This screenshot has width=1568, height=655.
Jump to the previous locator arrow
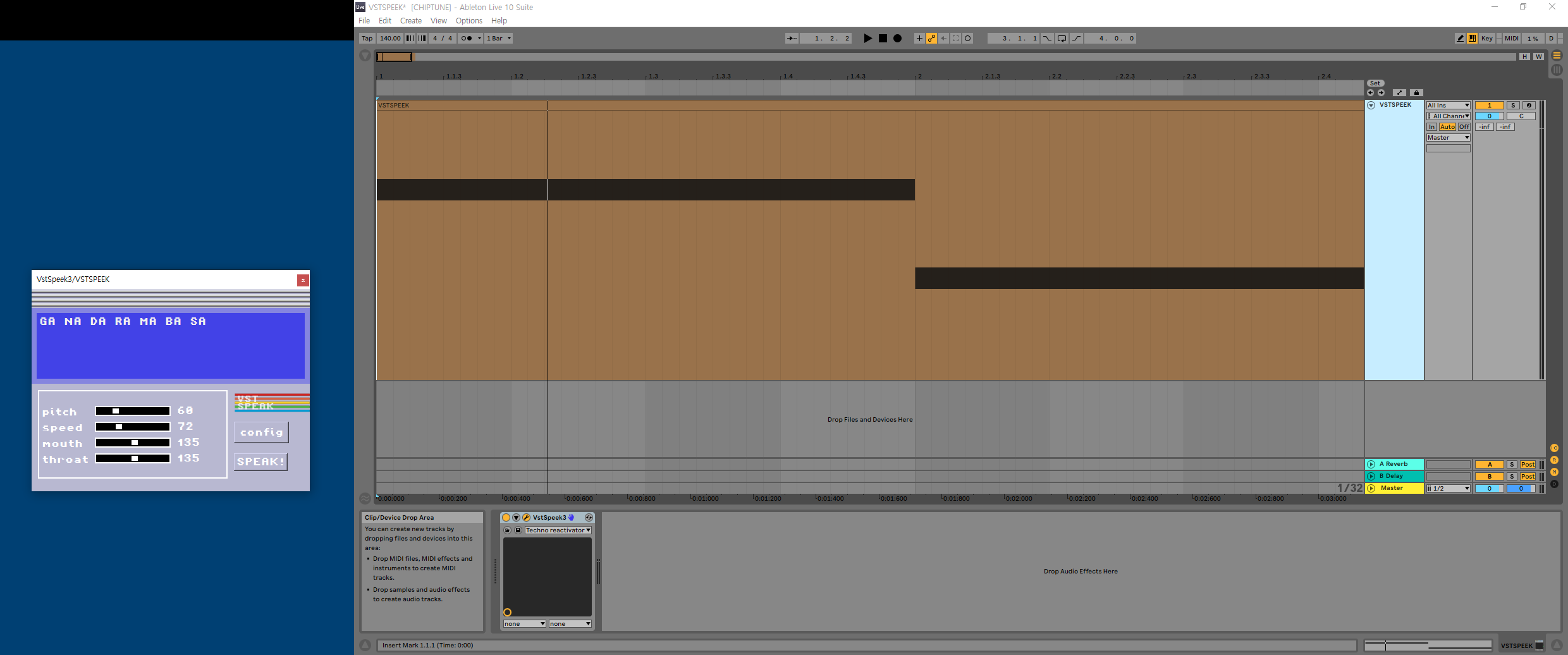point(1370,93)
